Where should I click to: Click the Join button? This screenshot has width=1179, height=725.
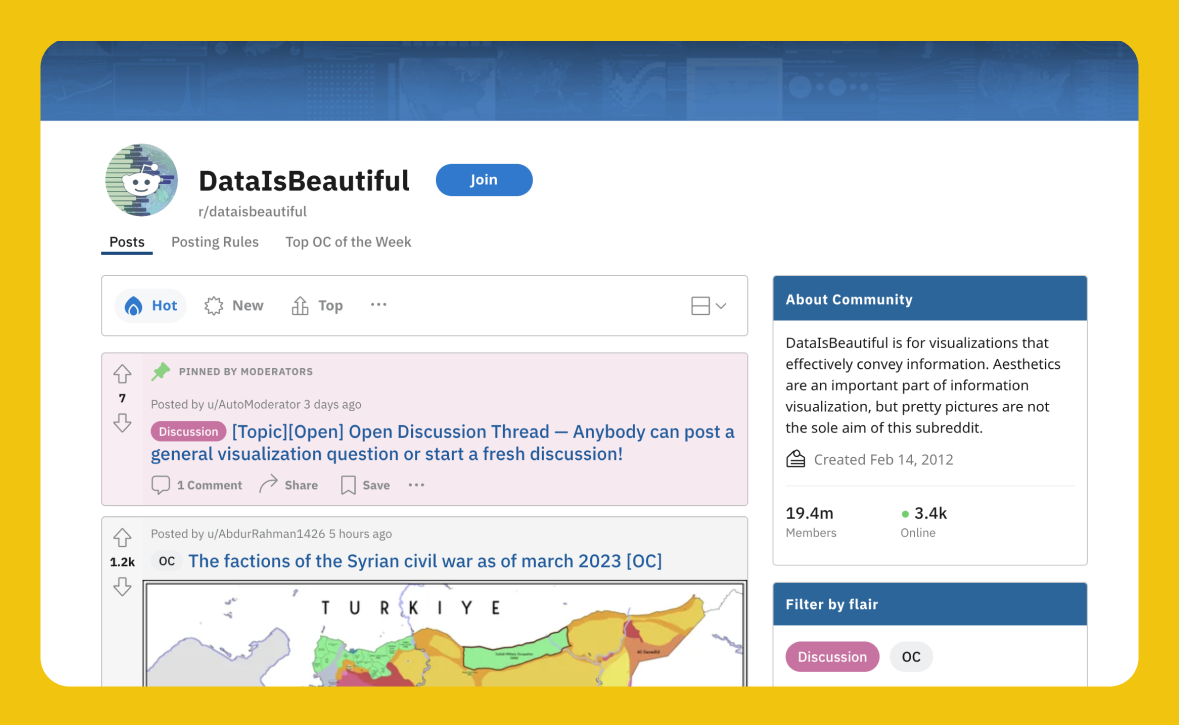(x=484, y=180)
